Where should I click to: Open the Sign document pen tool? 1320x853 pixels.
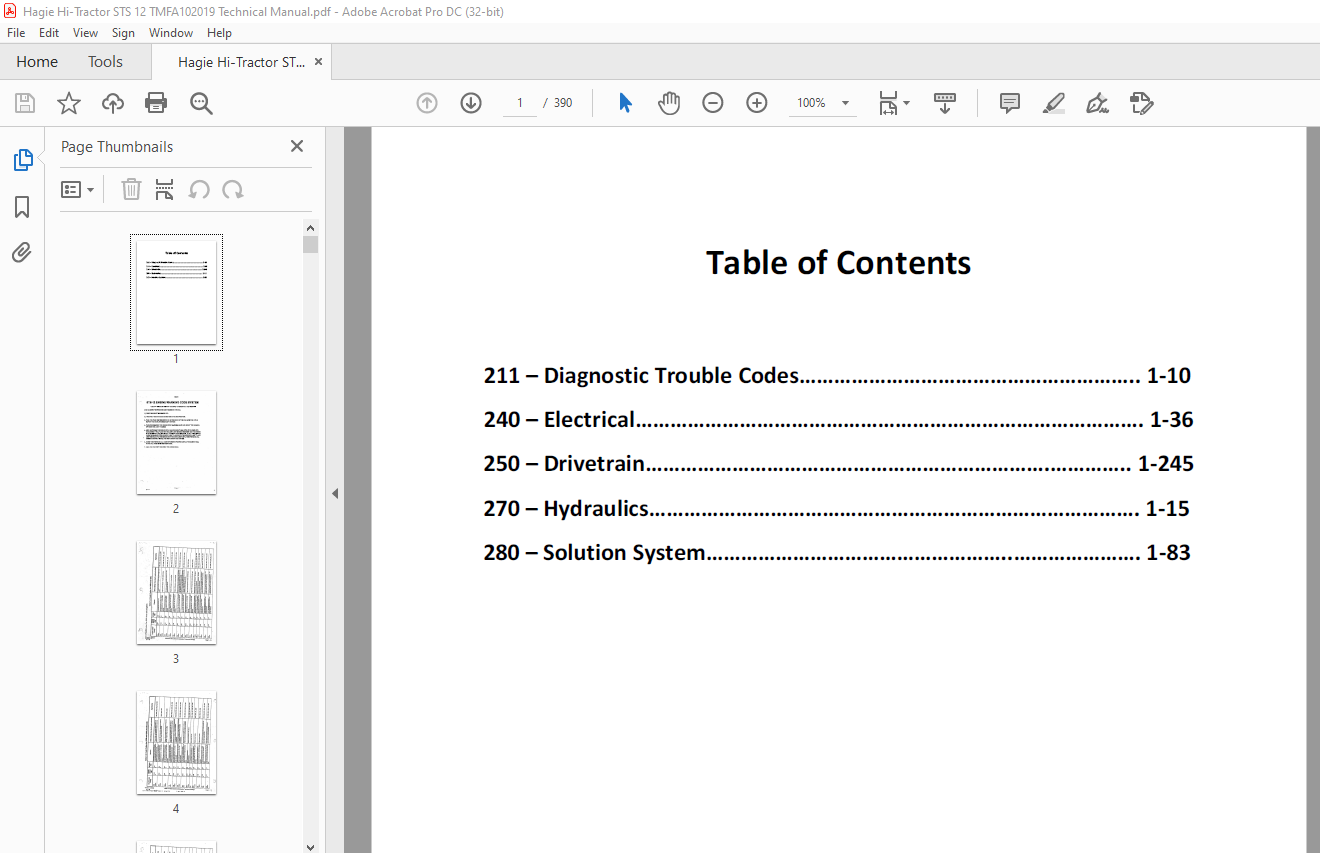(x=1097, y=103)
